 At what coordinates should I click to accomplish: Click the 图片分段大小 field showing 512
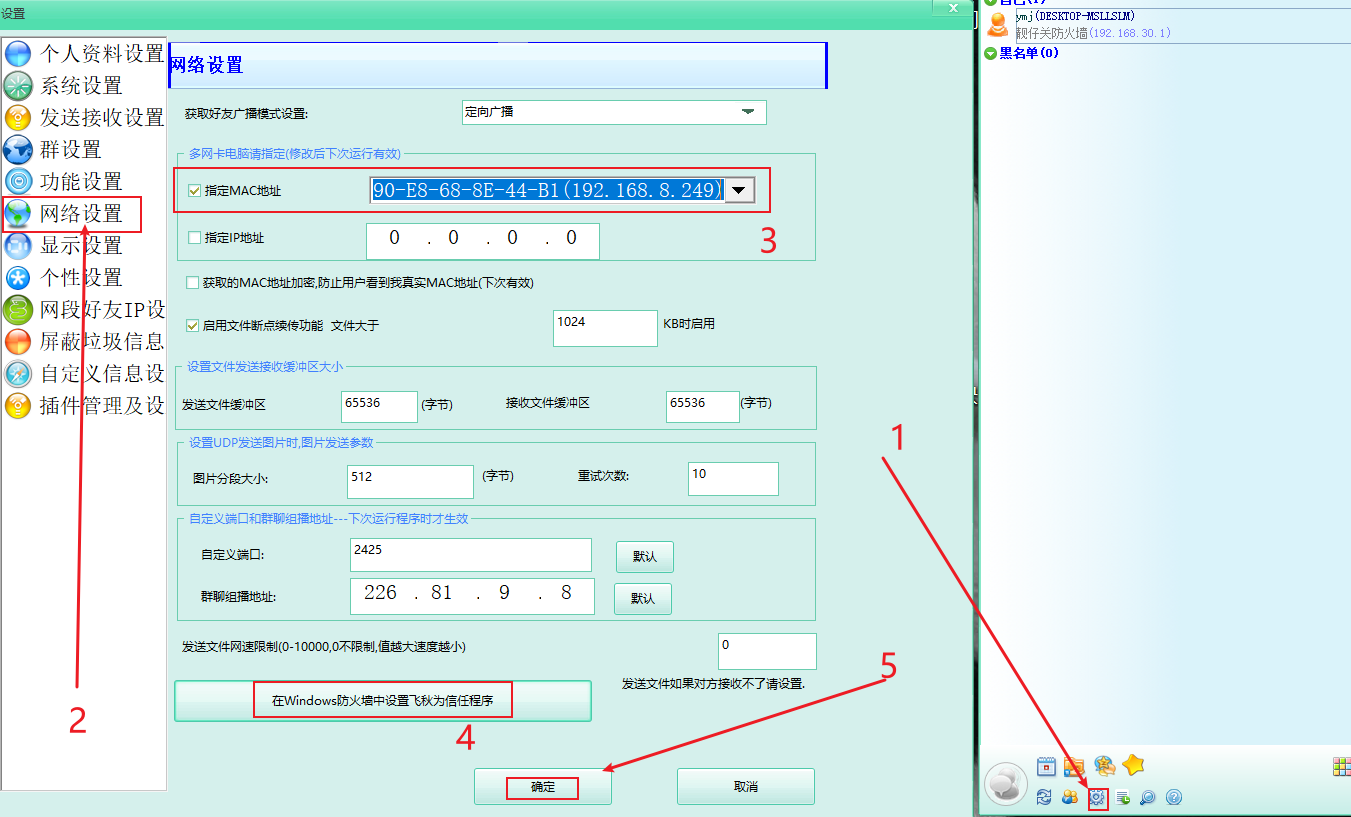(411, 481)
